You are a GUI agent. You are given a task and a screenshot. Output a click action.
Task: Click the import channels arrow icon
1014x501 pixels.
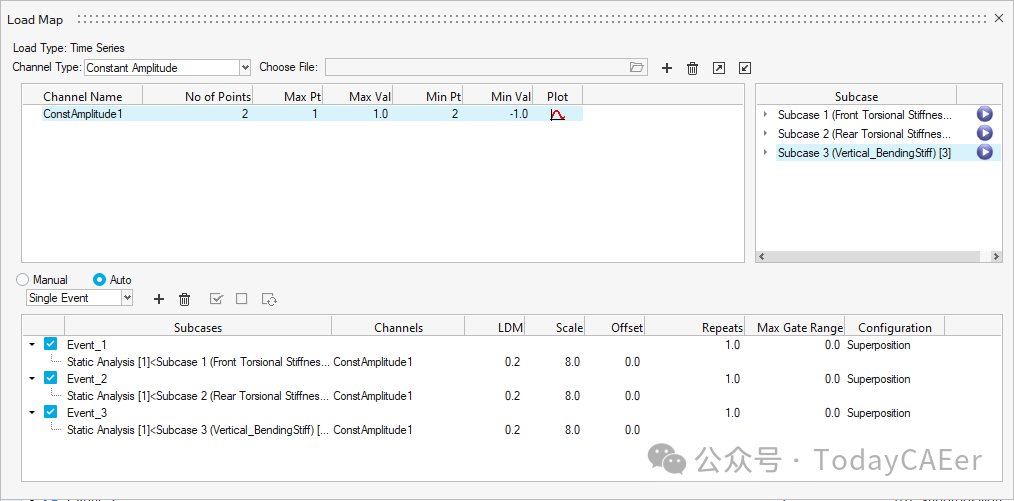[744, 68]
